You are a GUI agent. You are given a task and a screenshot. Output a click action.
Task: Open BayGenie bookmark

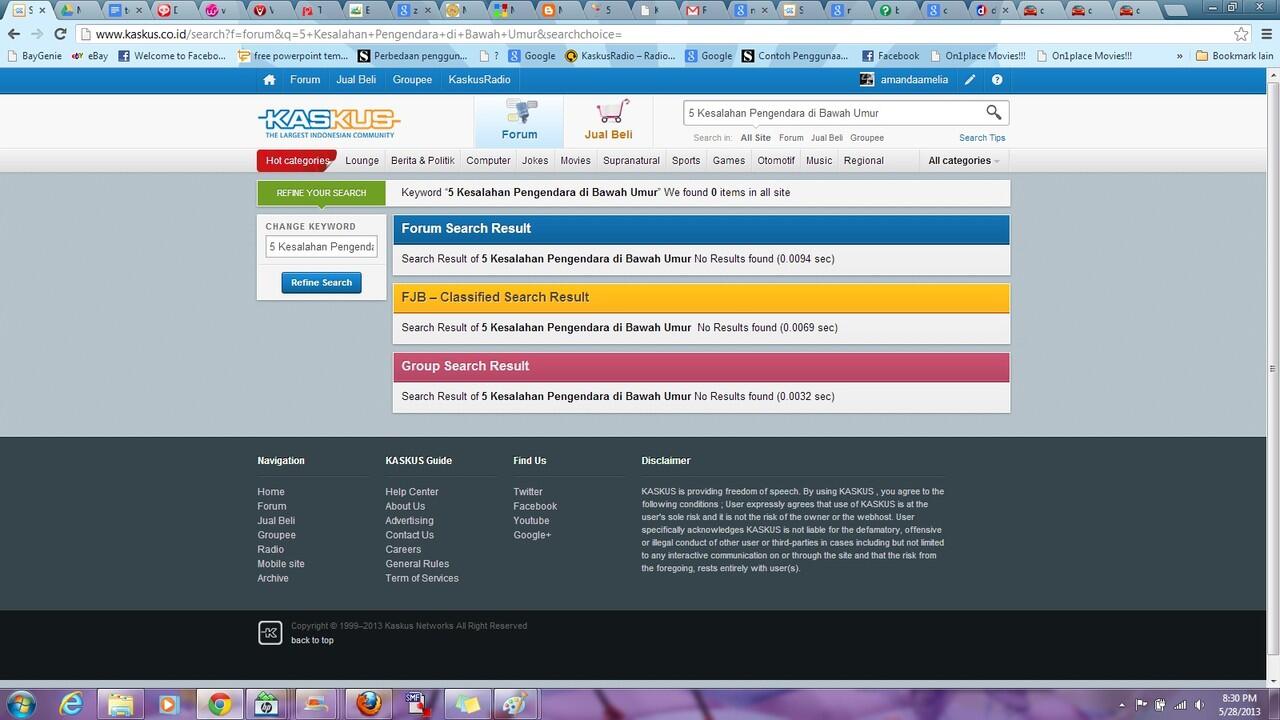[34, 56]
